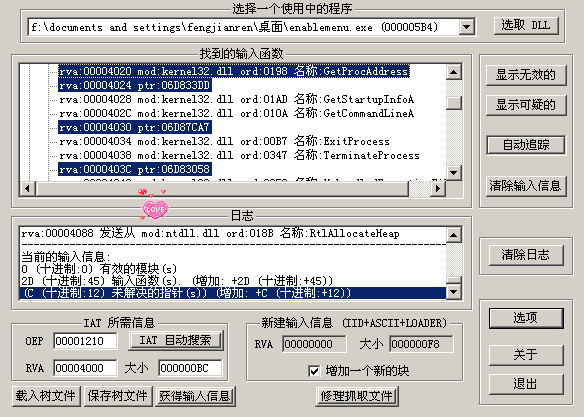This screenshot has width=584, height=417.
Task: Click log line 2D 输入函数(s)
Action: [x=177, y=281]
